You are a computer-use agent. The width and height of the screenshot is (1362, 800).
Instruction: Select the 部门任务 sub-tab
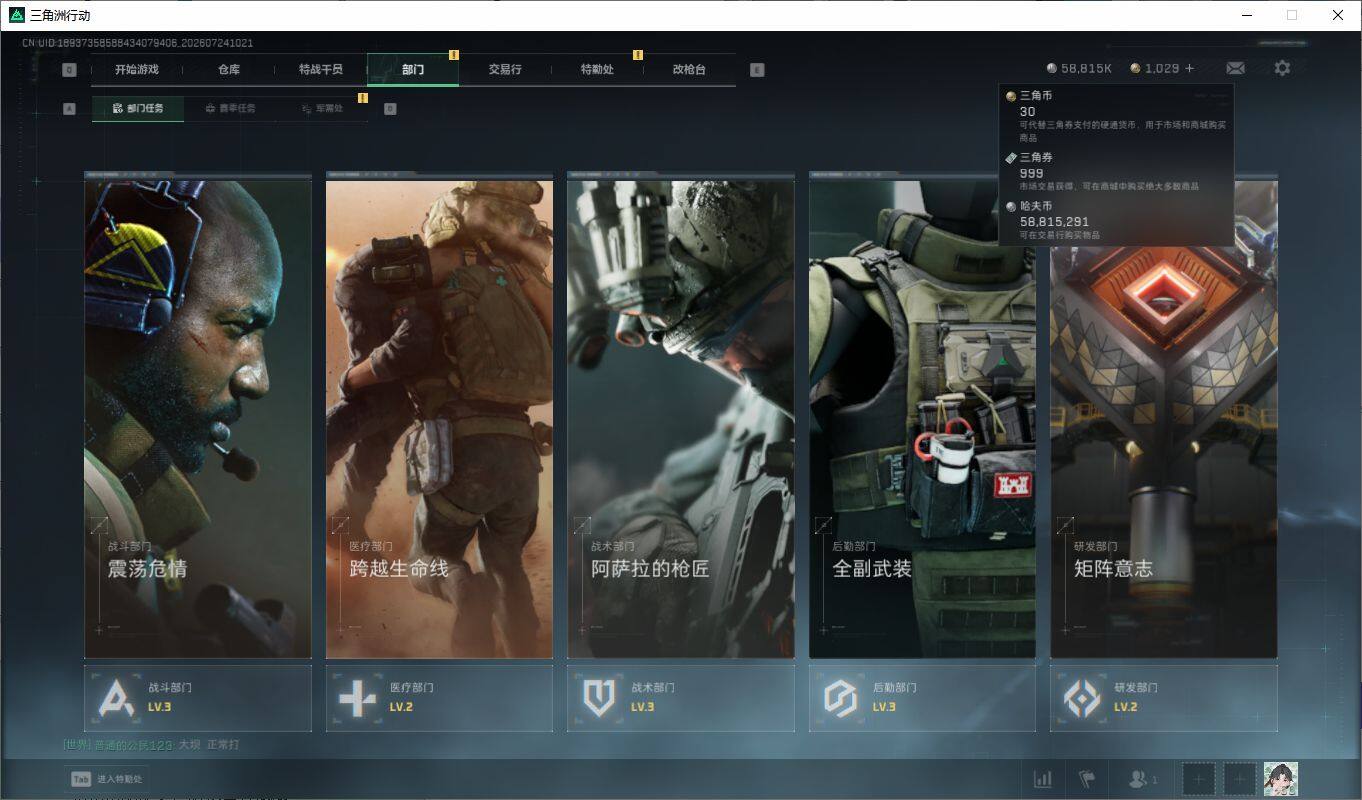pyautogui.click(x=138, y=108)
